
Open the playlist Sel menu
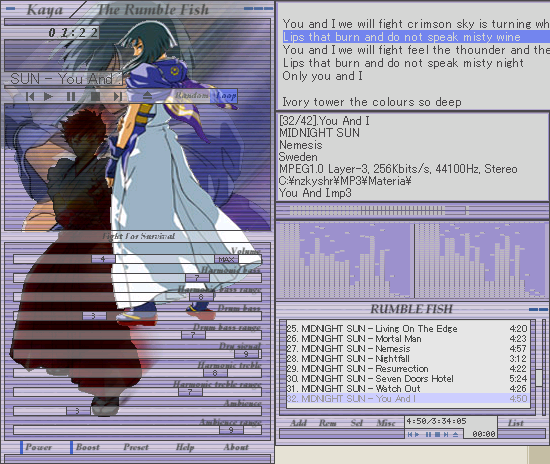(x=356, y=423)
